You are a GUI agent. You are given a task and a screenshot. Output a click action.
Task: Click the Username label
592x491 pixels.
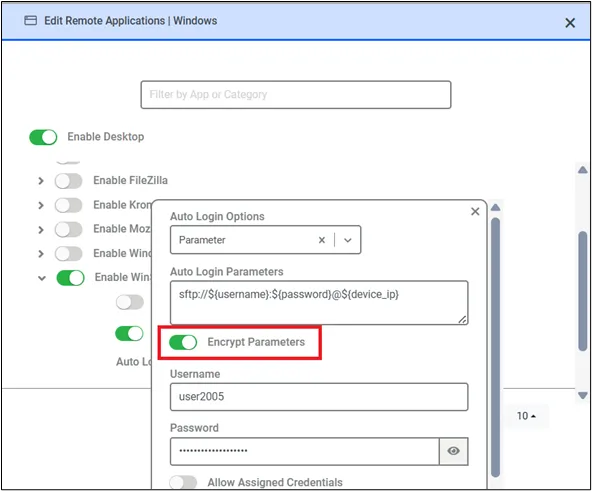(x=195, y=374)
